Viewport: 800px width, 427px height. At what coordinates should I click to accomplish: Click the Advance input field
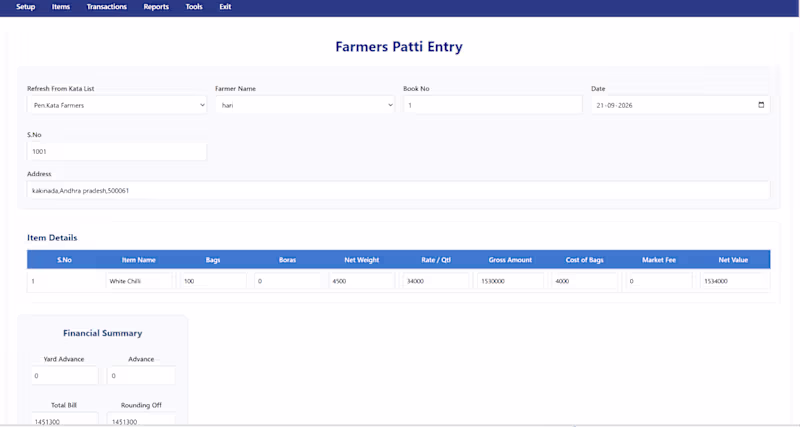click(x=141, y=375)
